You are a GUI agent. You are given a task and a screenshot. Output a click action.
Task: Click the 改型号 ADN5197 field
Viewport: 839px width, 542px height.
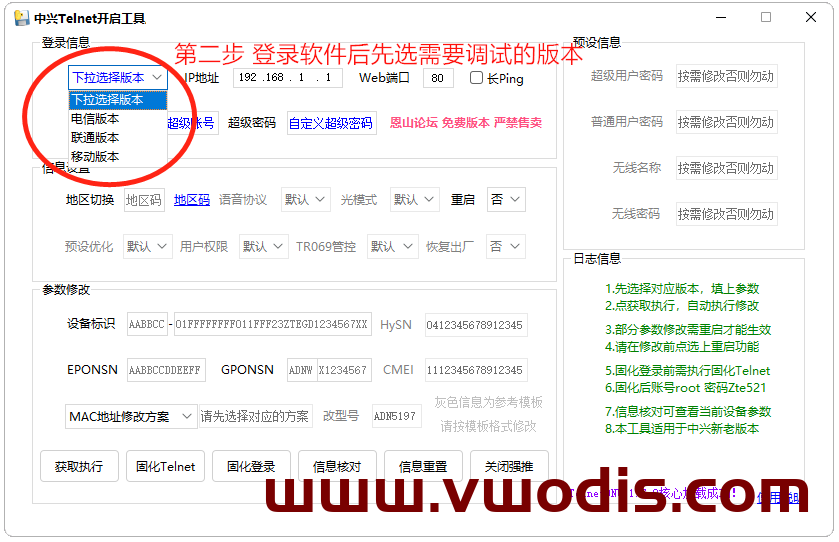click(396, 416)
